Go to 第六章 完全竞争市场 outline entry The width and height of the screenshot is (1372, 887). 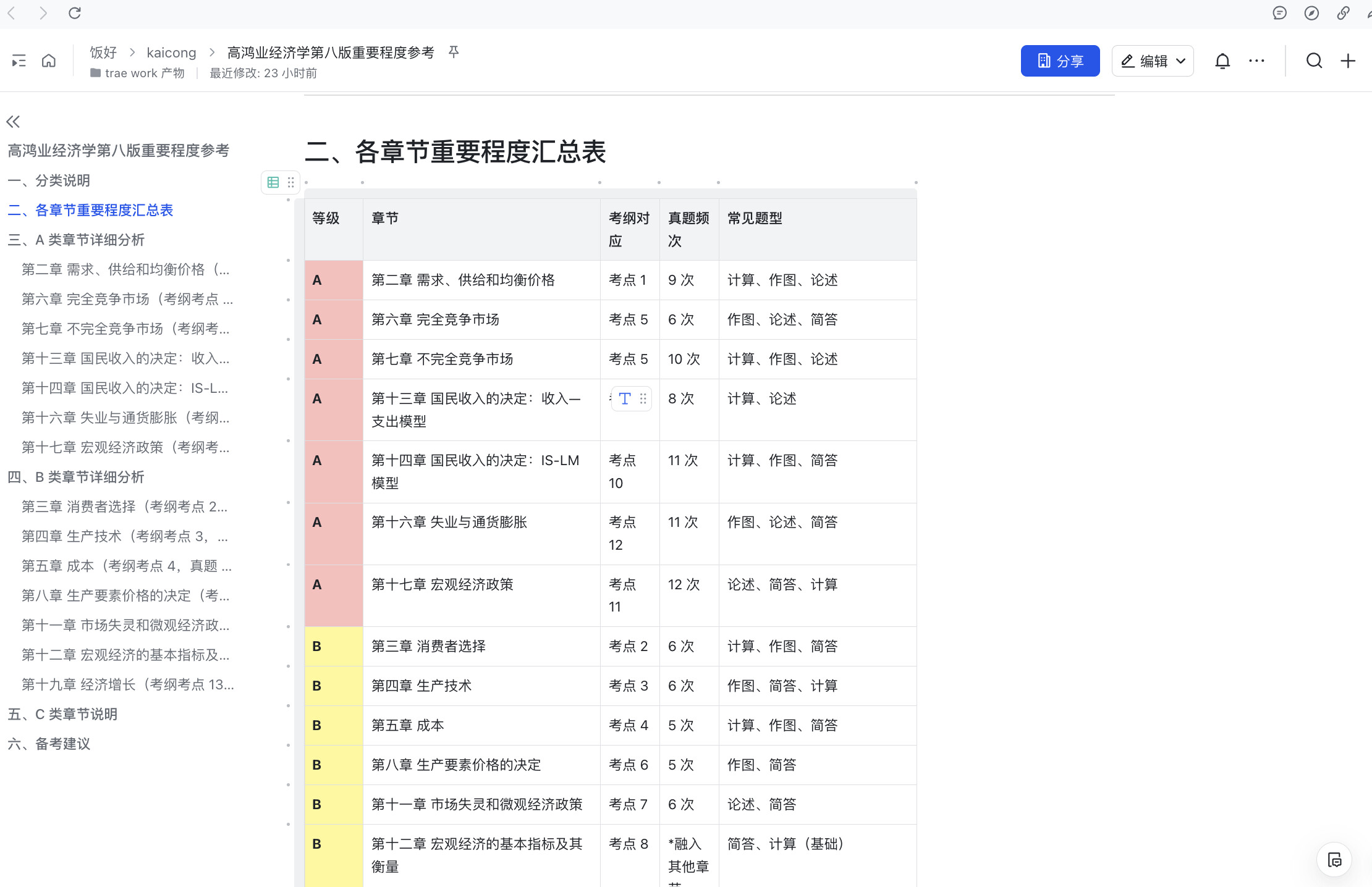click(x=127, y=299)
